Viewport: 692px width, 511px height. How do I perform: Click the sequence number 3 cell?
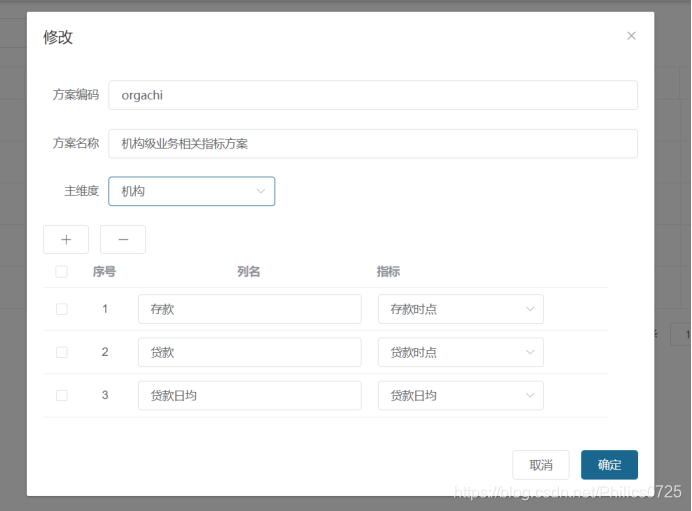(105, 395)
